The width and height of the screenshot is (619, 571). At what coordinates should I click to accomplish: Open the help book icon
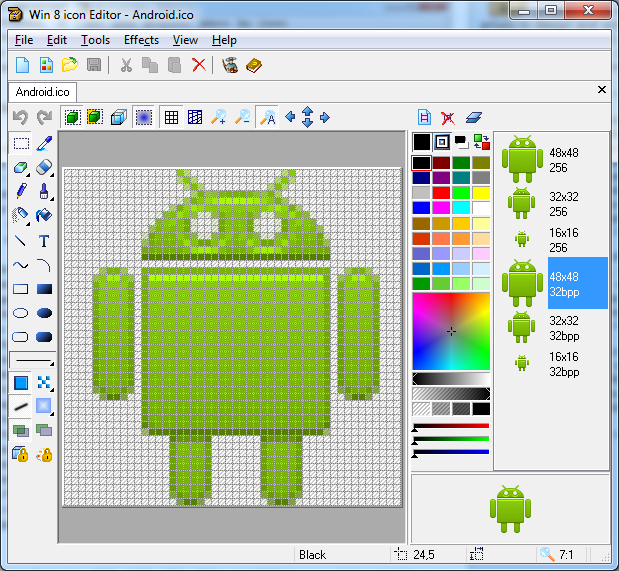point(254,65)
